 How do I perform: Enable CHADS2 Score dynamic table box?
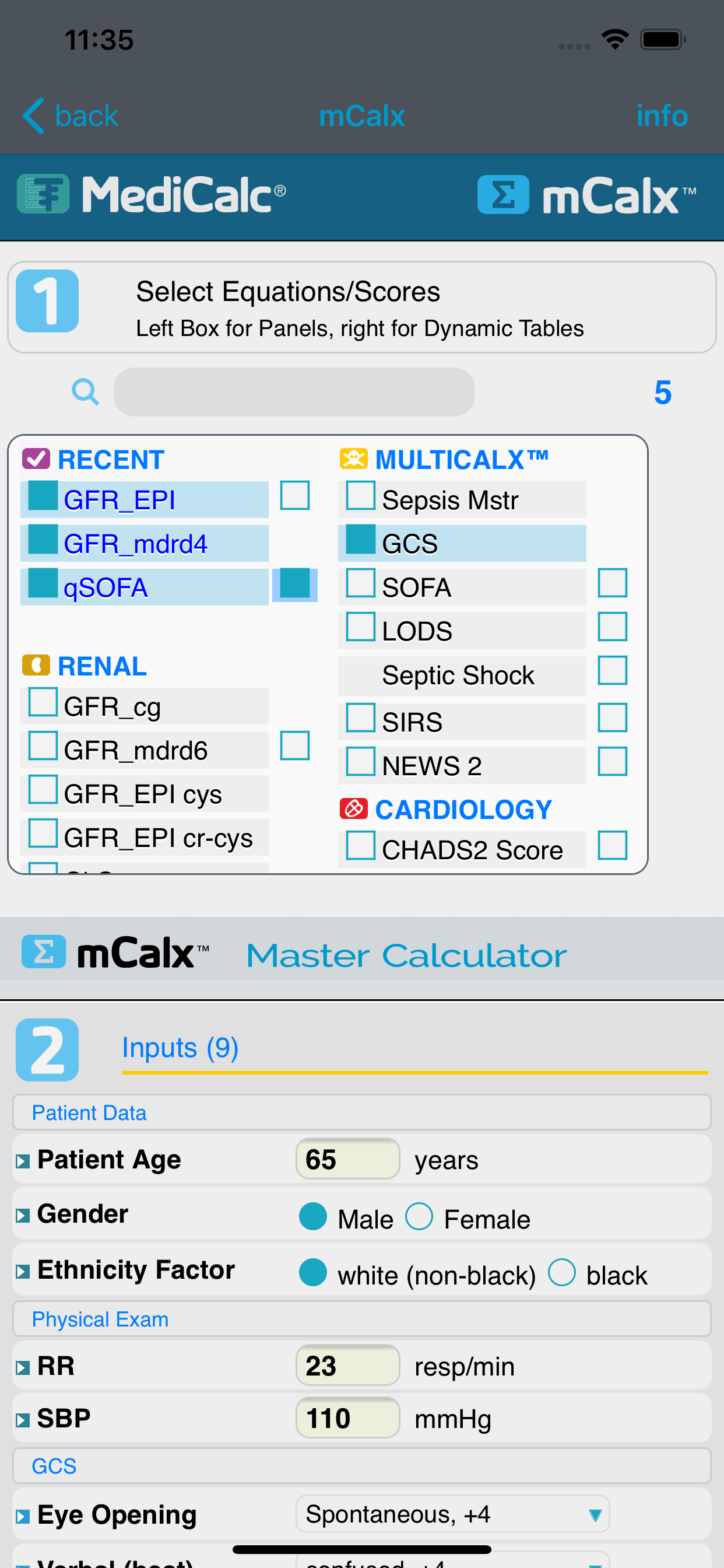tap(613, 845)
